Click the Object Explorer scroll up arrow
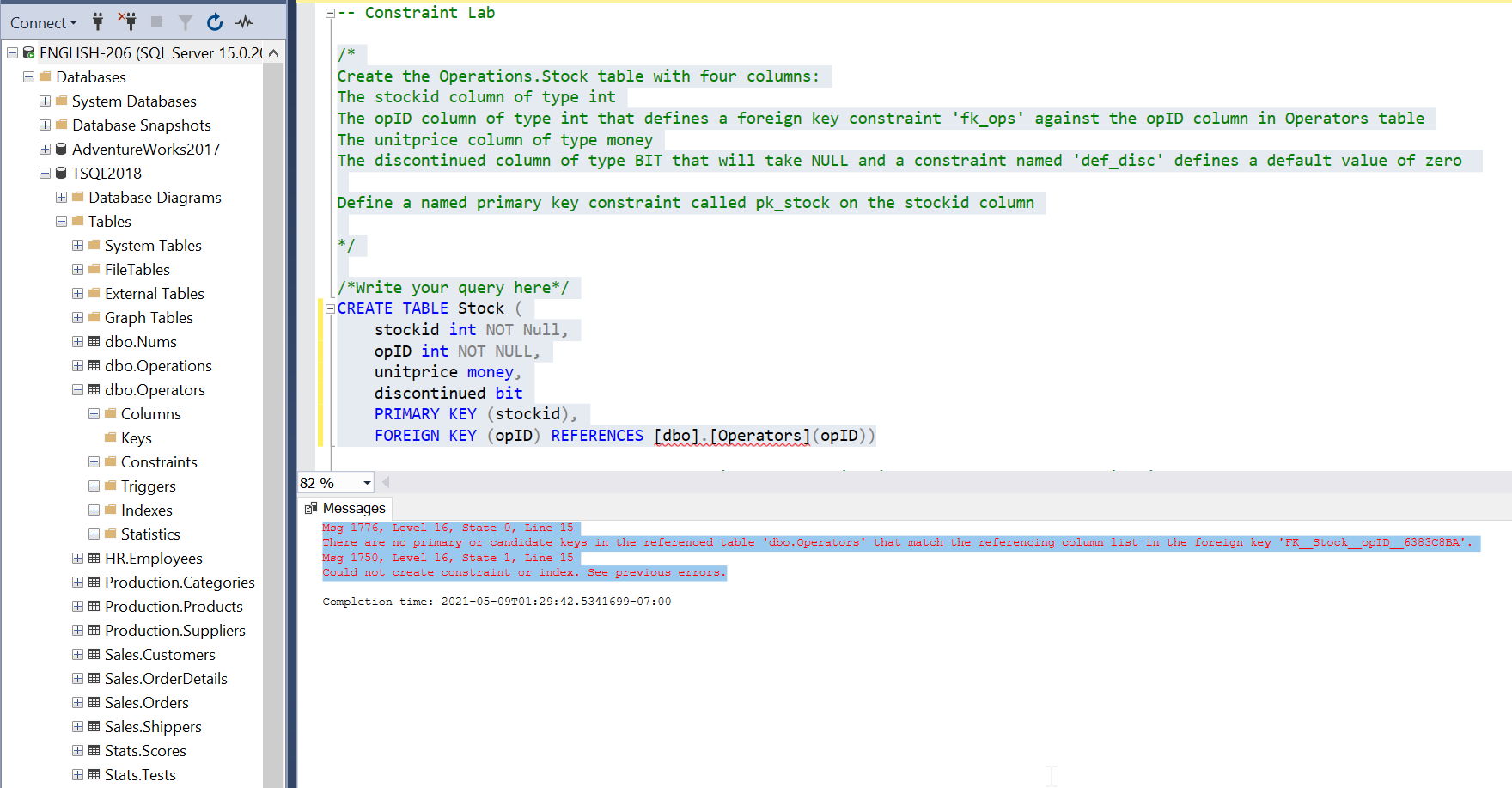The height and width of the screenshot is (788, 1512). 274,53
